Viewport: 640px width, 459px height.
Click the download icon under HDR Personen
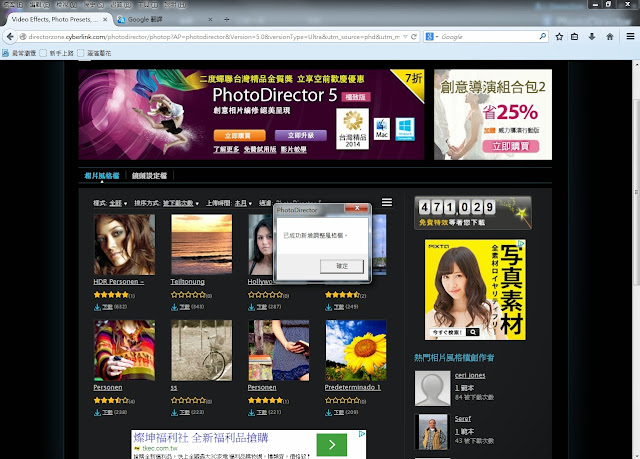(98, 307)
